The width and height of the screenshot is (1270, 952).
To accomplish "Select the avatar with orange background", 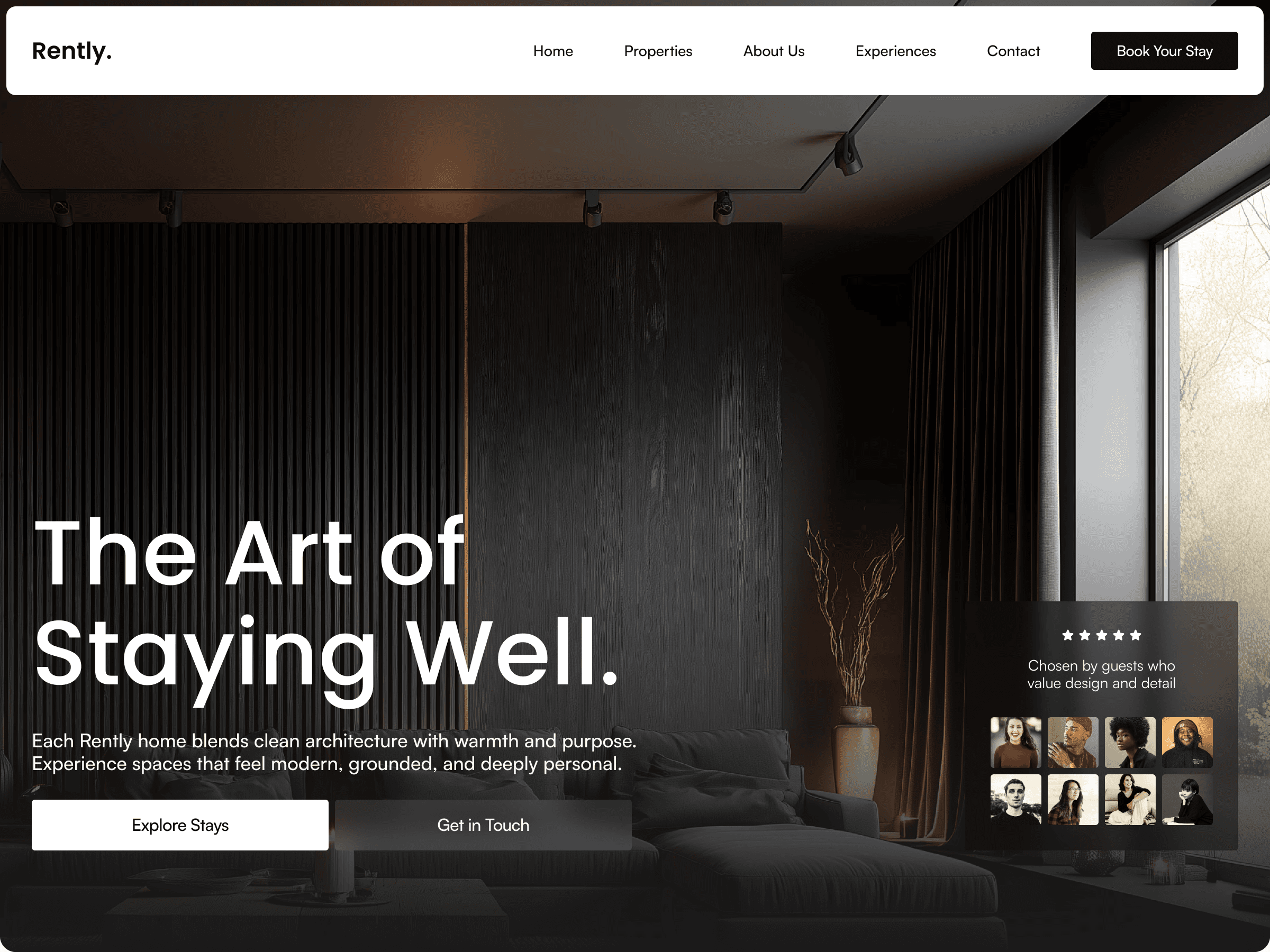I will 1187,742.
